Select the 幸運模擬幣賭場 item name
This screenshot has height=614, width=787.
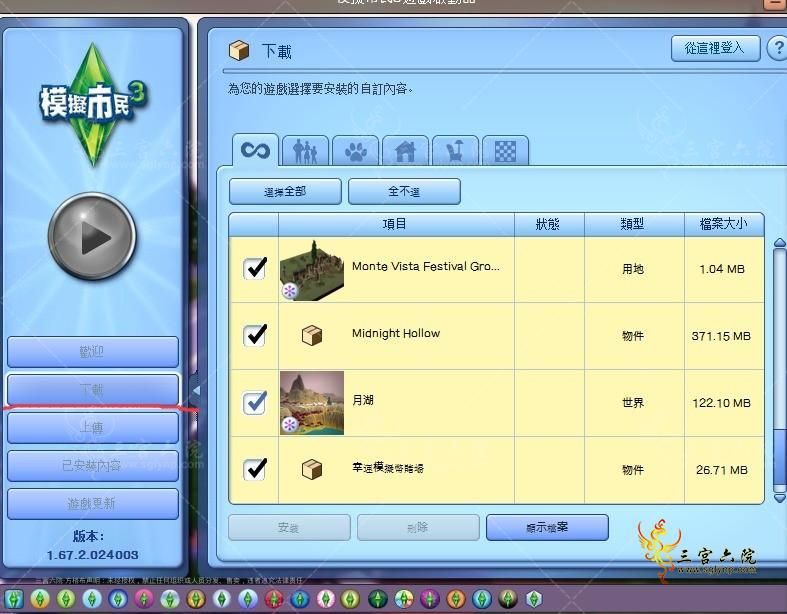[387, 468]
